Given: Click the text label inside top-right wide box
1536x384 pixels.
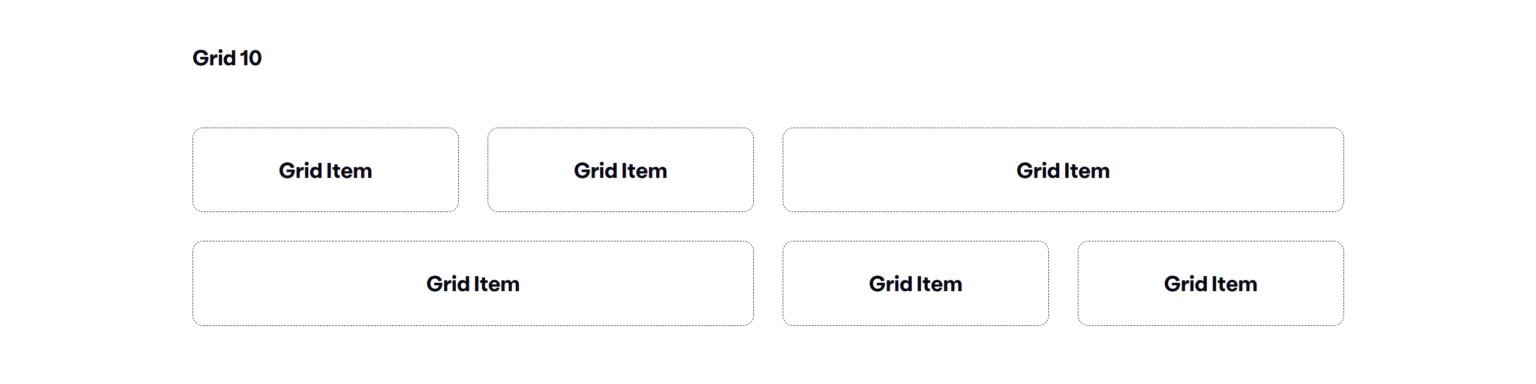Looking at the screenshot, I should 1063,171.
